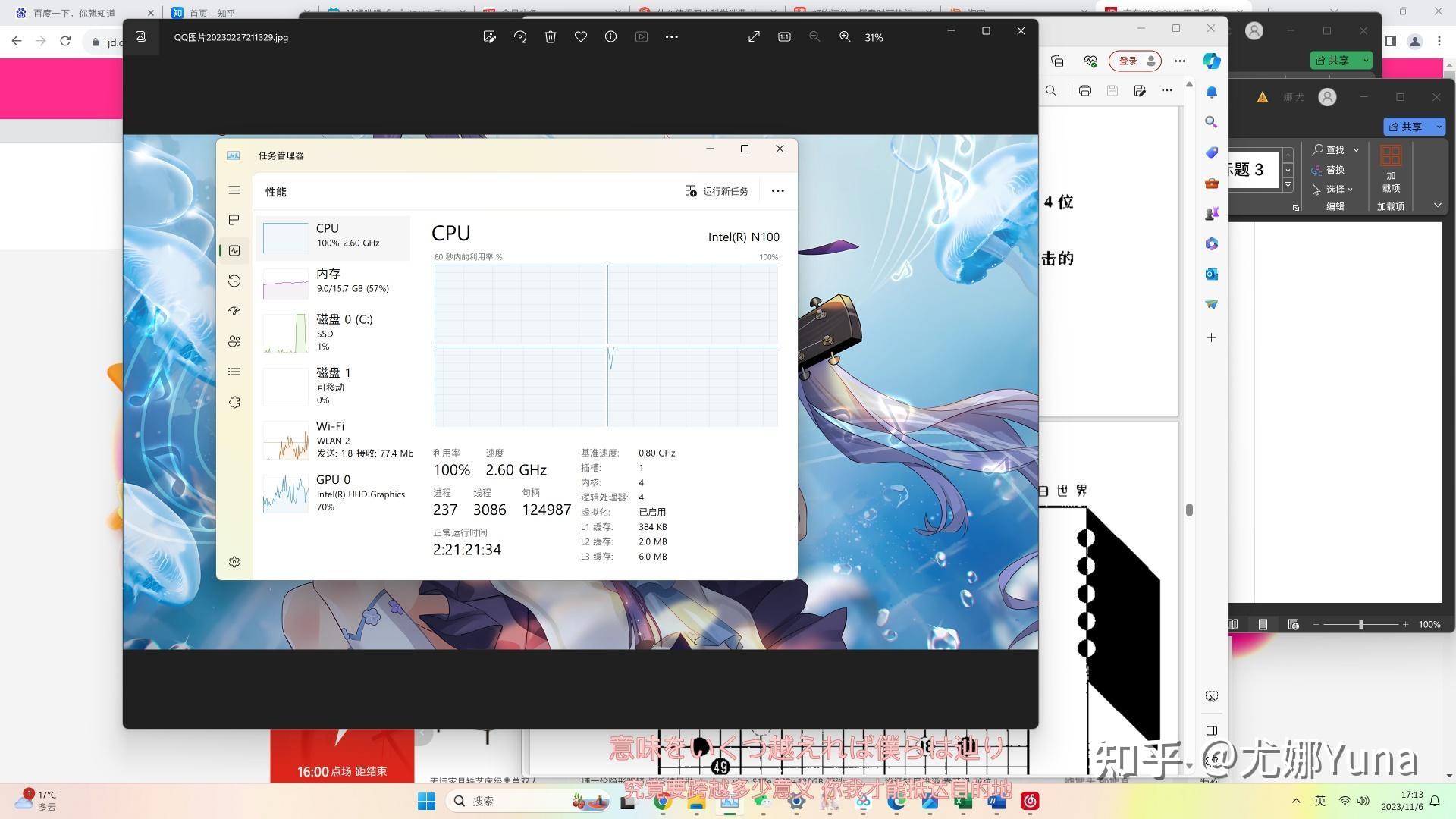The width and height of the screenshot is (1456, 819).
Task: Toggle actual size 1:1 view button
Action: click(x=784, y=36)
